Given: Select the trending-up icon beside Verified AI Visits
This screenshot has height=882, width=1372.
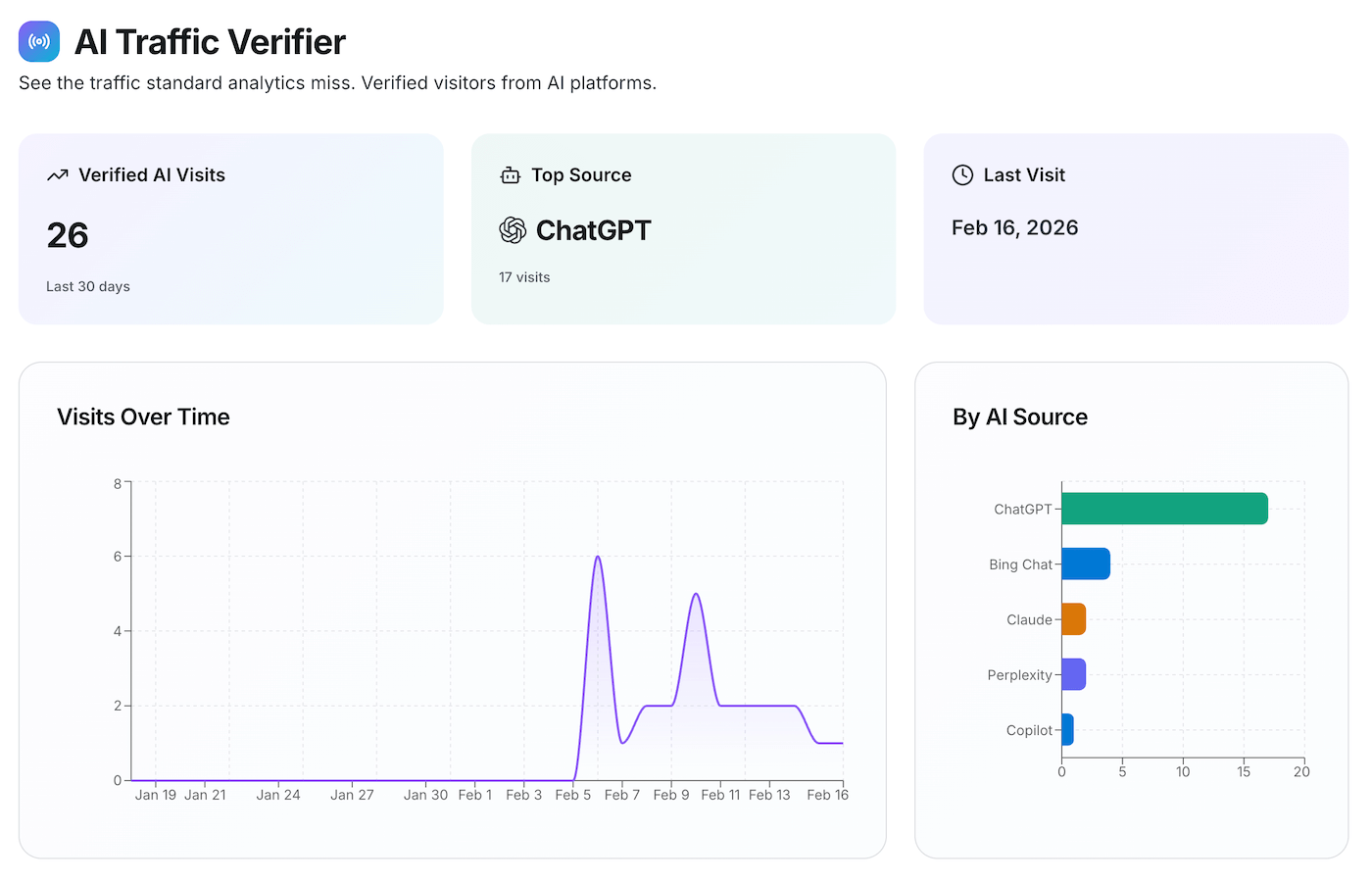Looking at the screenshot, I should pyautogui.click(x=58, y=174).
